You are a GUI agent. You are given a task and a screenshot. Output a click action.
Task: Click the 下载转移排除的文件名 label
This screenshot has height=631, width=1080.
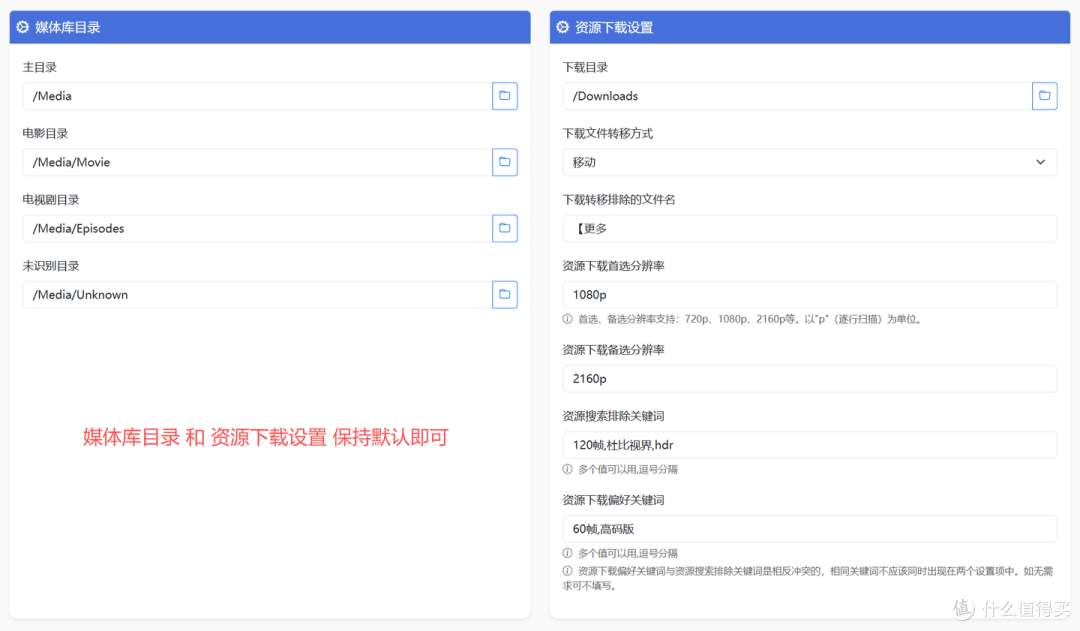pyautogui.click(x=619, y=200)
